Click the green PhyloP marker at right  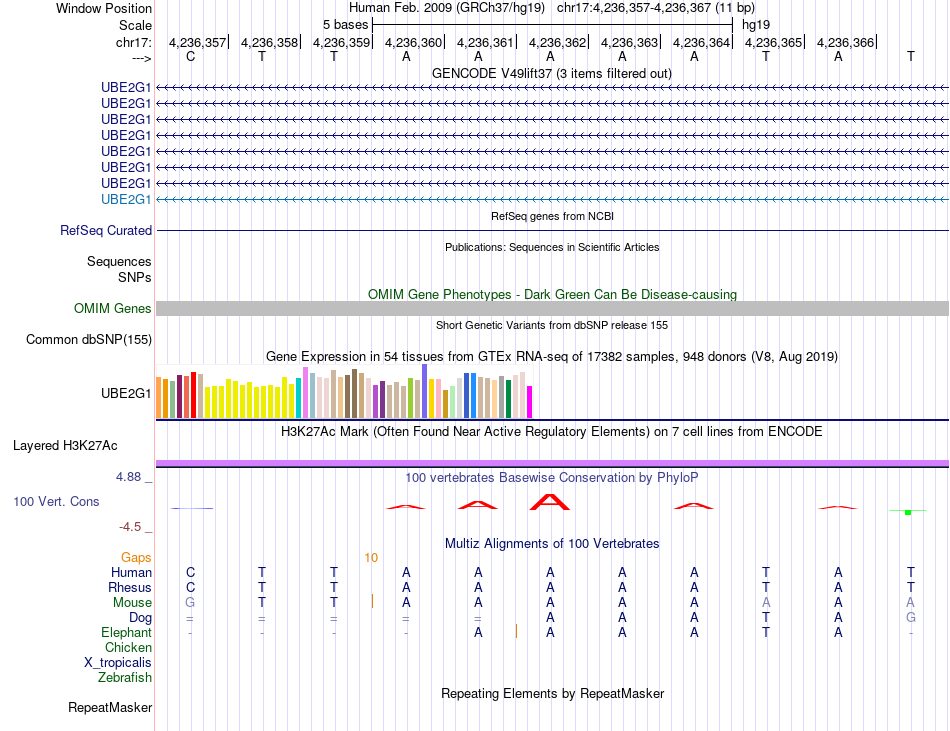(x=908, y=512)
